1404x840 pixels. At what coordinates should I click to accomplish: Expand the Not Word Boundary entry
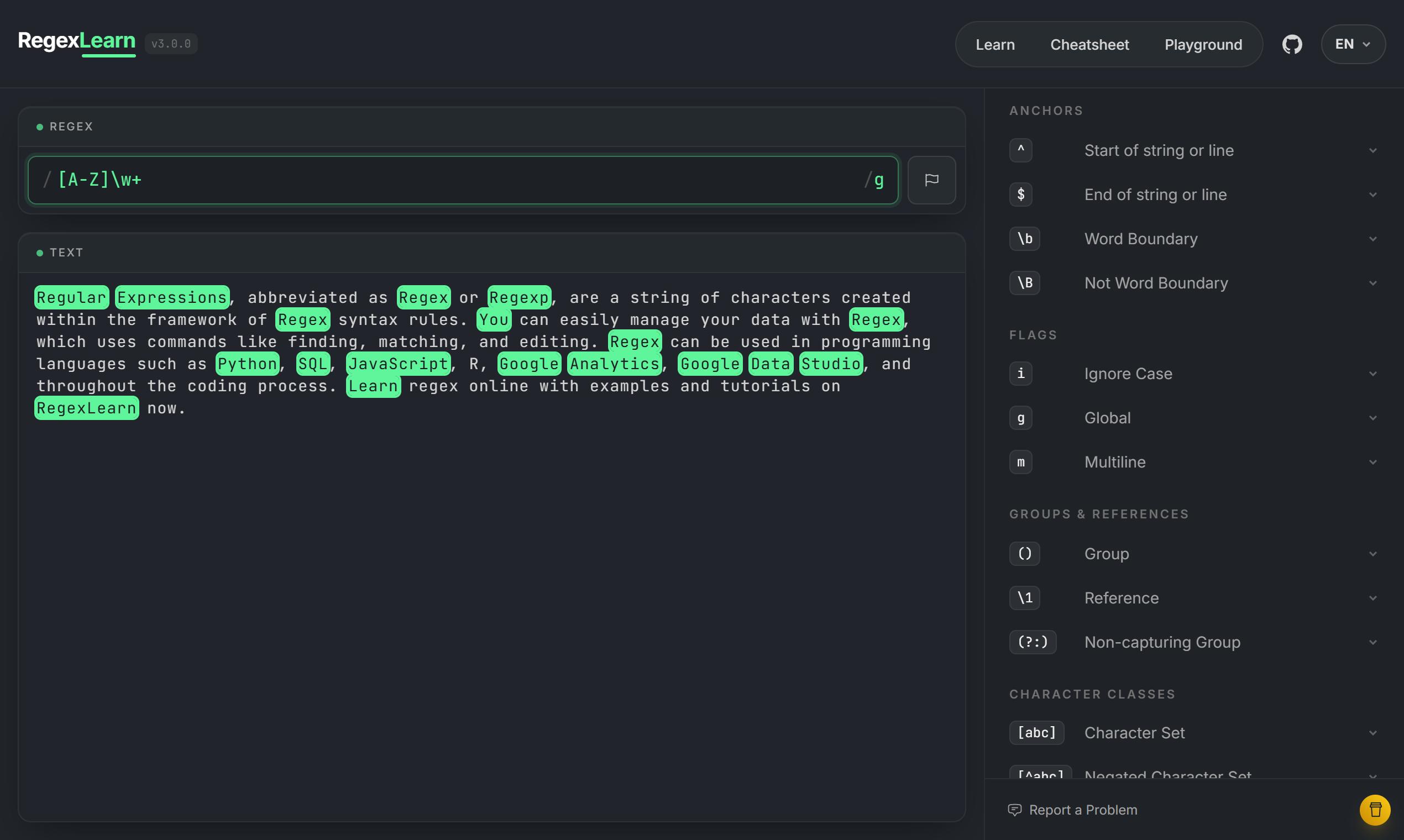(1372, 283)
